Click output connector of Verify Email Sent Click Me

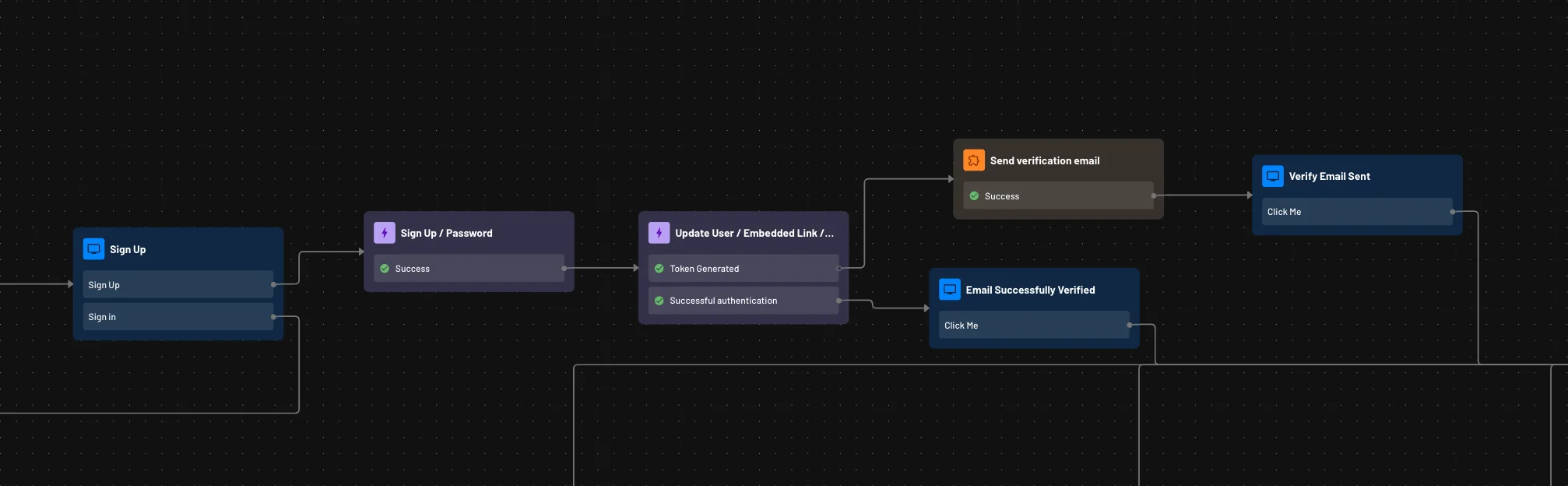[x=1452, y=211]
